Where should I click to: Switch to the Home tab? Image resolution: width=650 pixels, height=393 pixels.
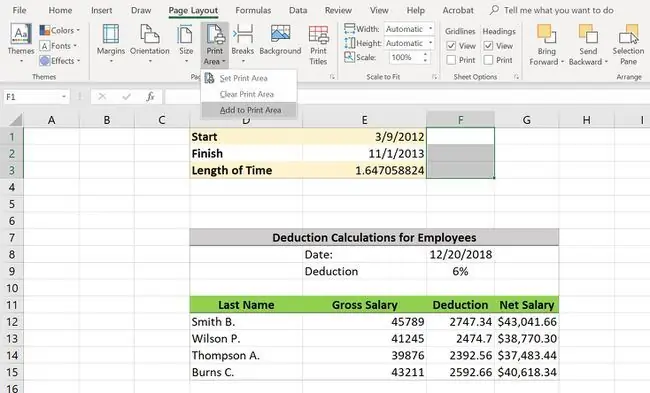pos(60,10)
